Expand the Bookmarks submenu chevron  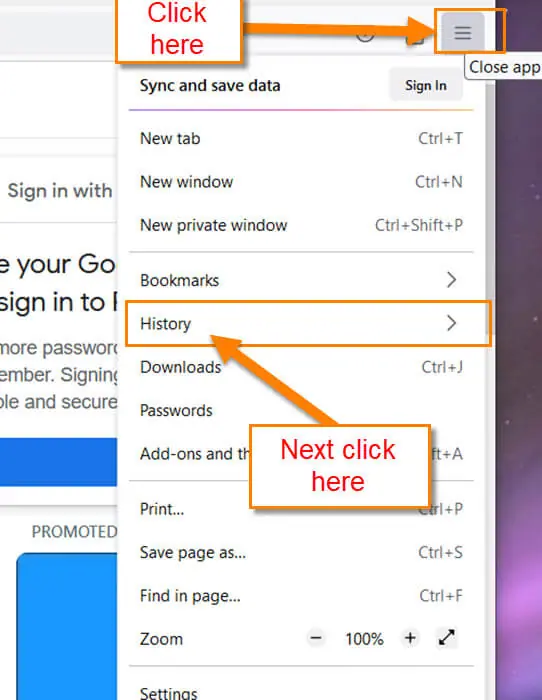pos(451,280)
